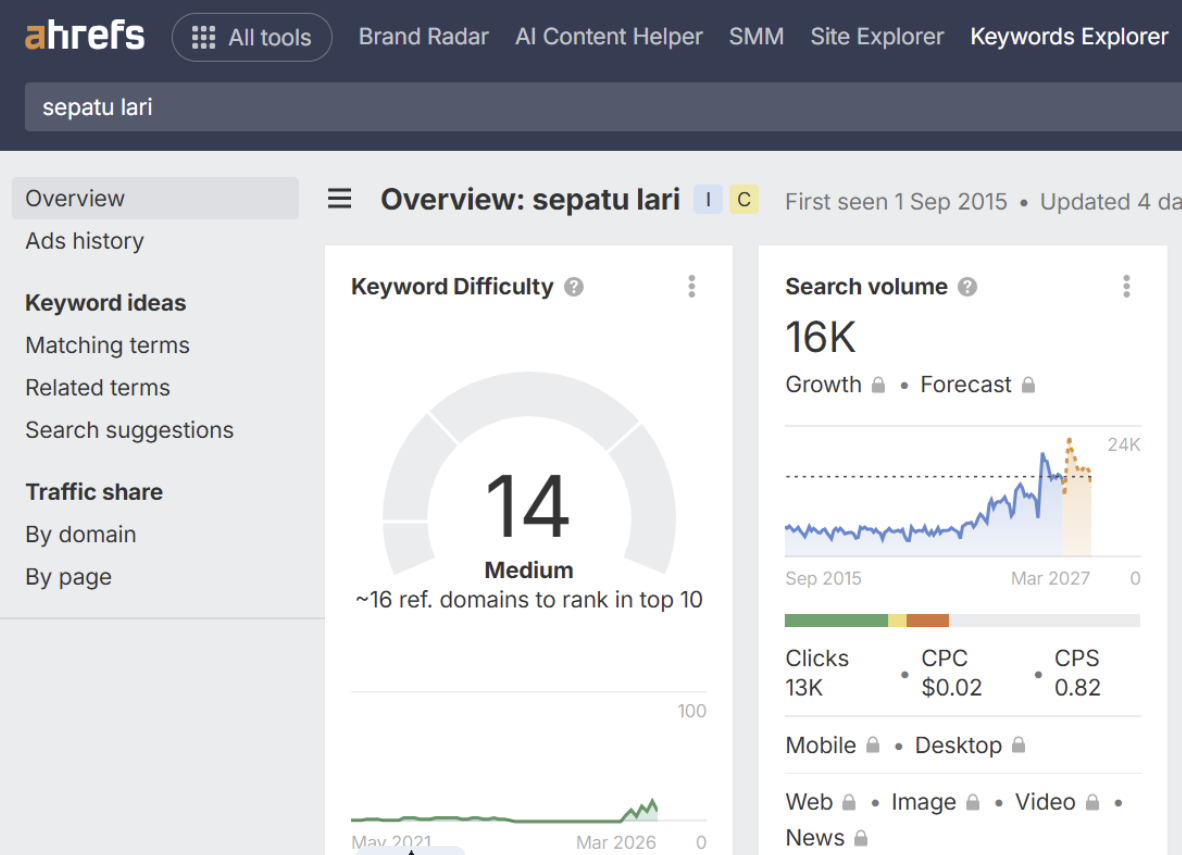Viewport: 1182px width, 855px height.
Task: Toggle the sidebar hamburger menu icon
Action: [339, 199]
